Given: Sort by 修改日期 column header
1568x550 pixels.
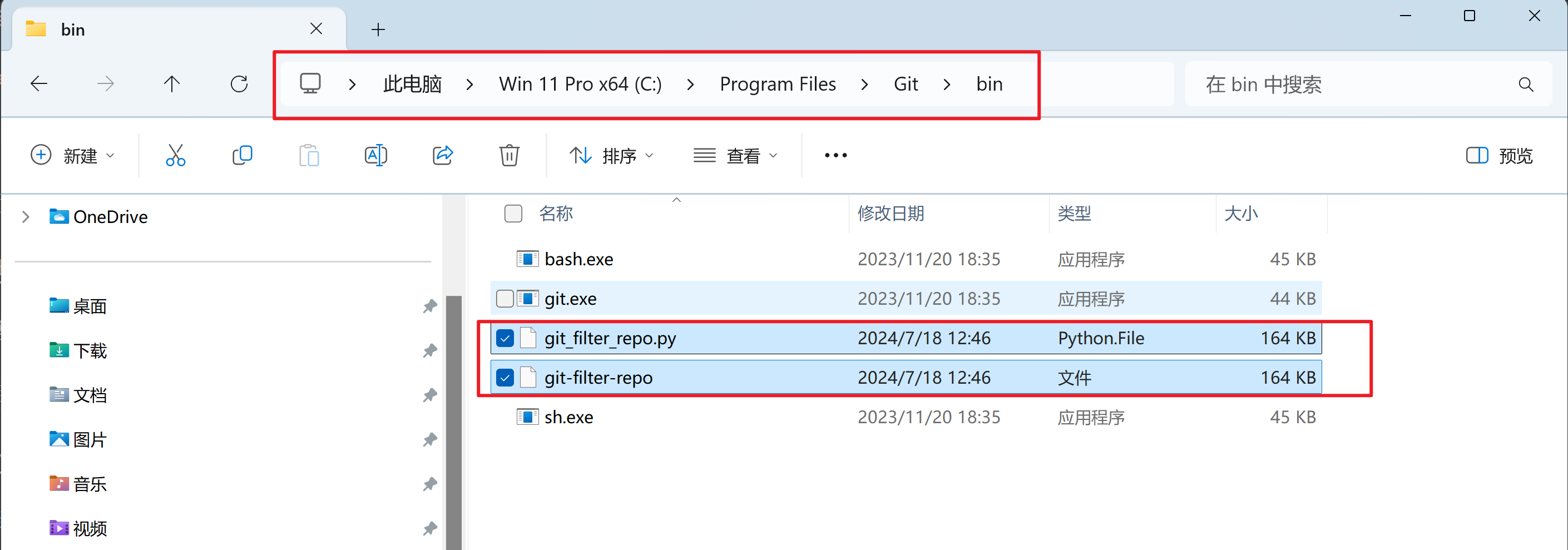Looking at the screenshot, I should [891, 214].
